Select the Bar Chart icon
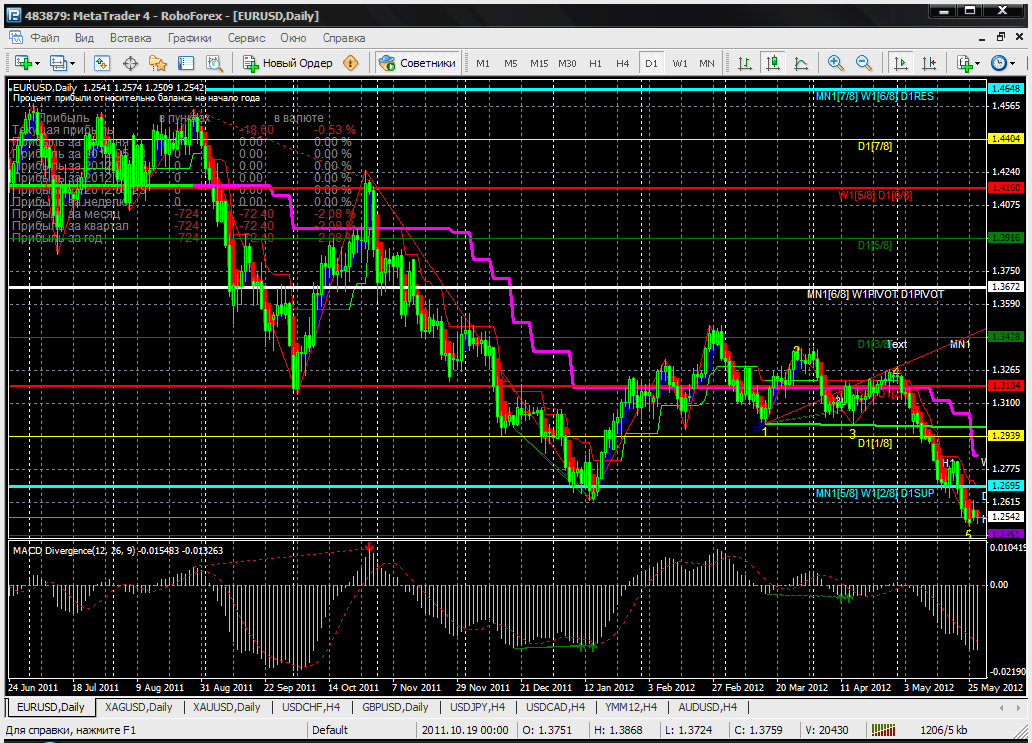This screenshot has height=743, width=1032. click(x=744, y=63)
